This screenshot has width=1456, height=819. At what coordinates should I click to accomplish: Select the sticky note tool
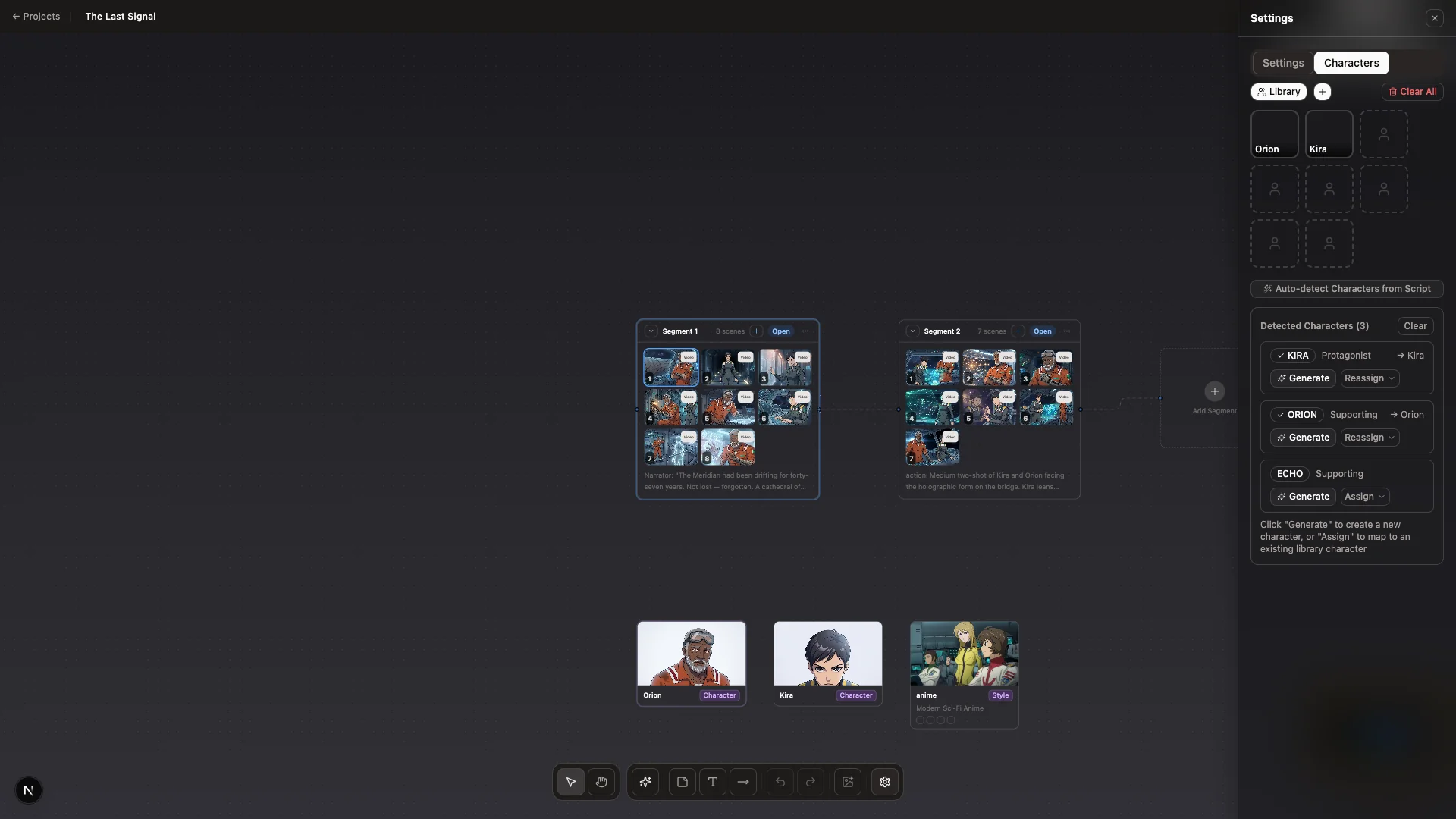682,782
